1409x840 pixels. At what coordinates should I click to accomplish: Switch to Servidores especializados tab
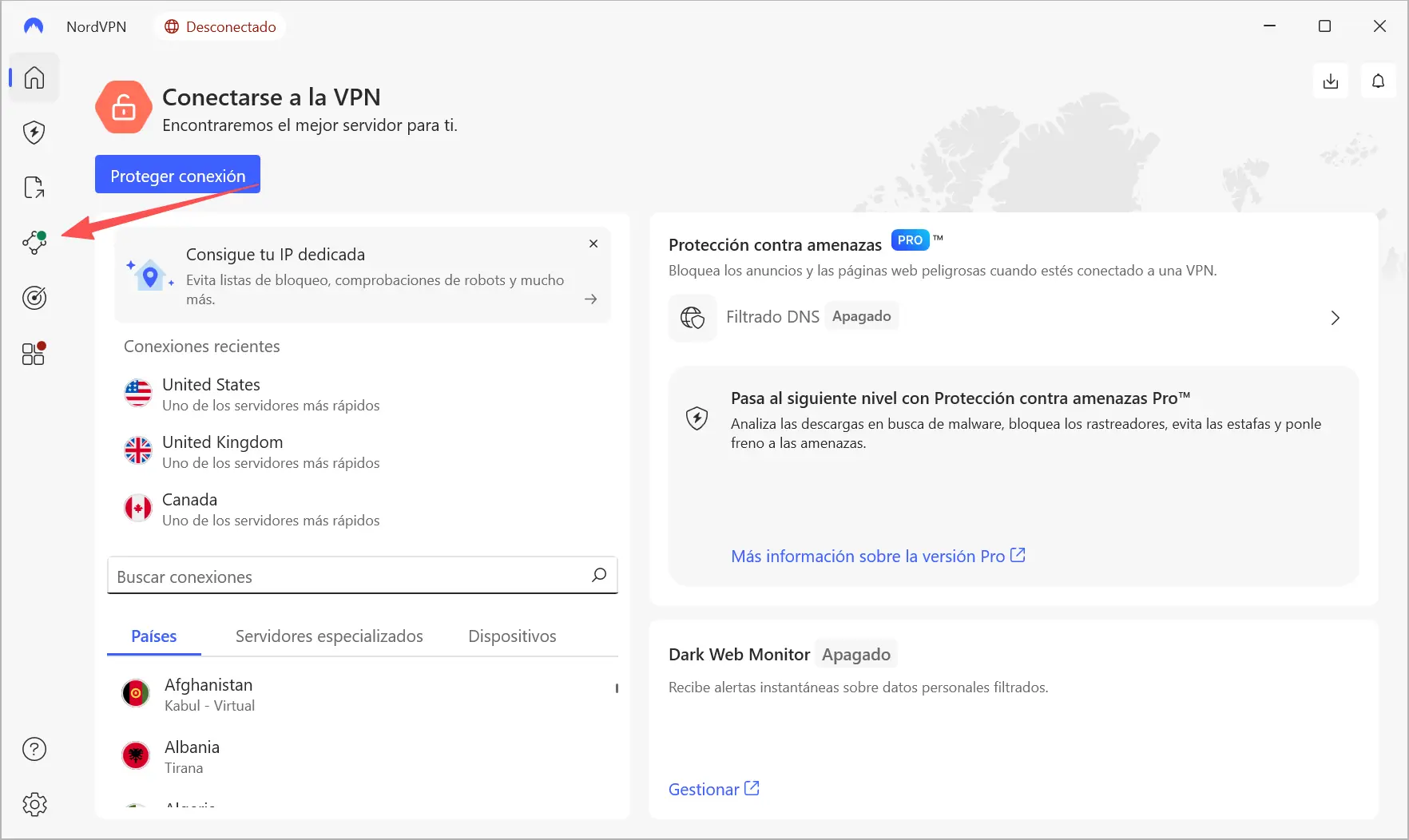point(329,636)
